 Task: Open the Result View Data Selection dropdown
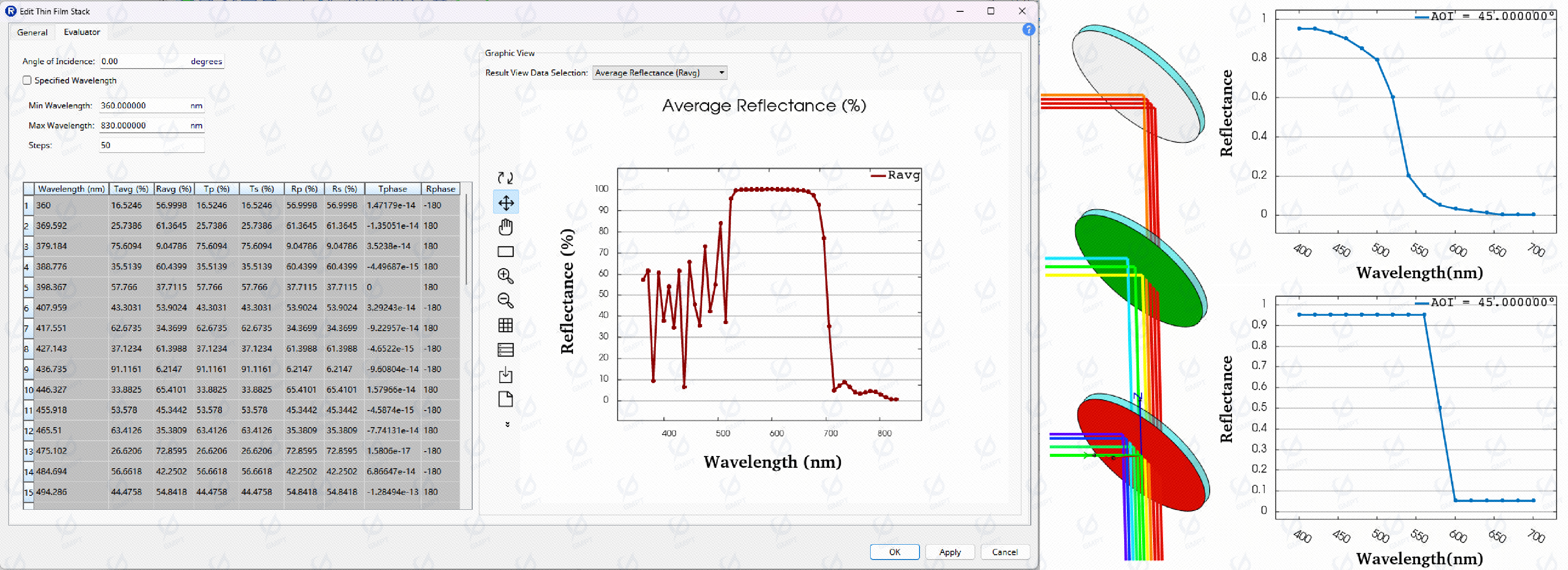[x=660, y=73]
